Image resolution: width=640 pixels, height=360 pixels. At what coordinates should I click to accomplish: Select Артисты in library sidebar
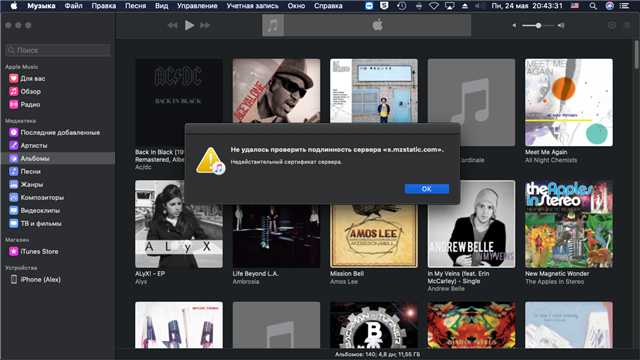[x=58, y=145]
